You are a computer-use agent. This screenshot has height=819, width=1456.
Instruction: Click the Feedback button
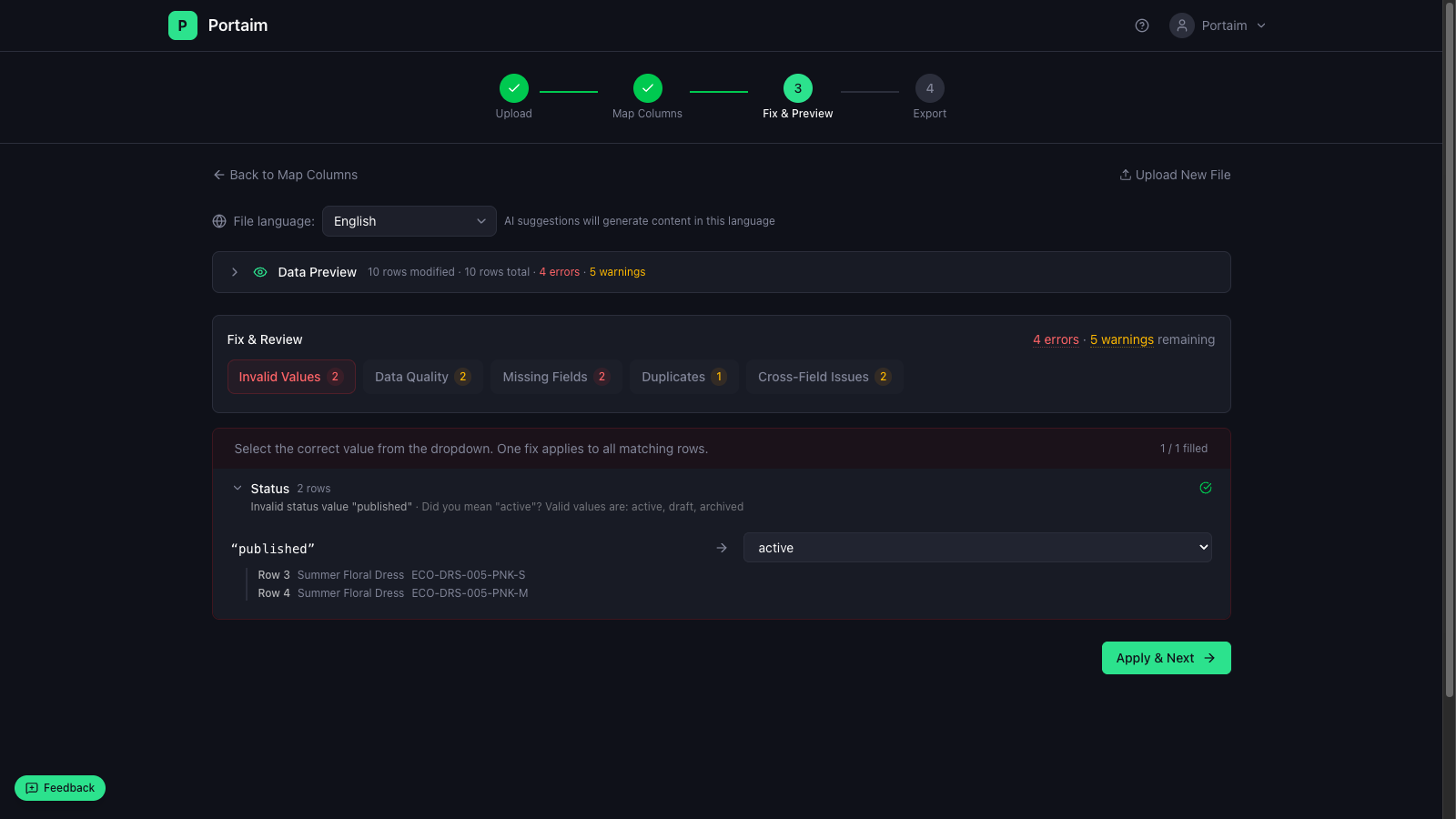(60, 788)
